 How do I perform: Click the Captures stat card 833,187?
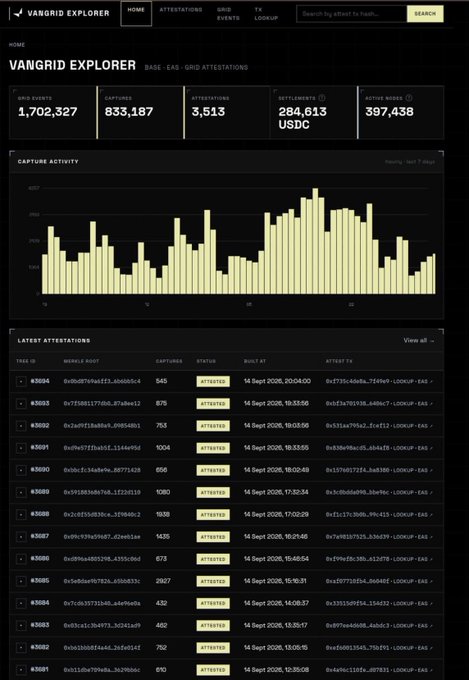pos(140,112)
